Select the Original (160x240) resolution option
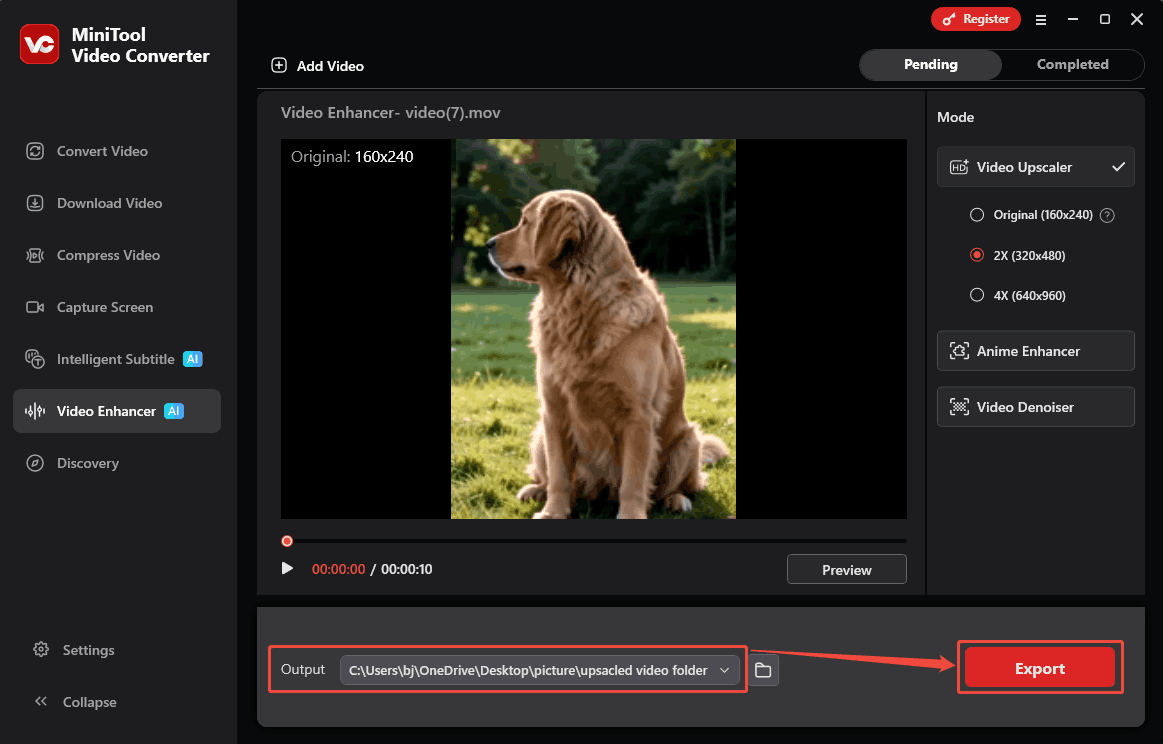Screen dimensions: 1163x744 tap(977, 214)
